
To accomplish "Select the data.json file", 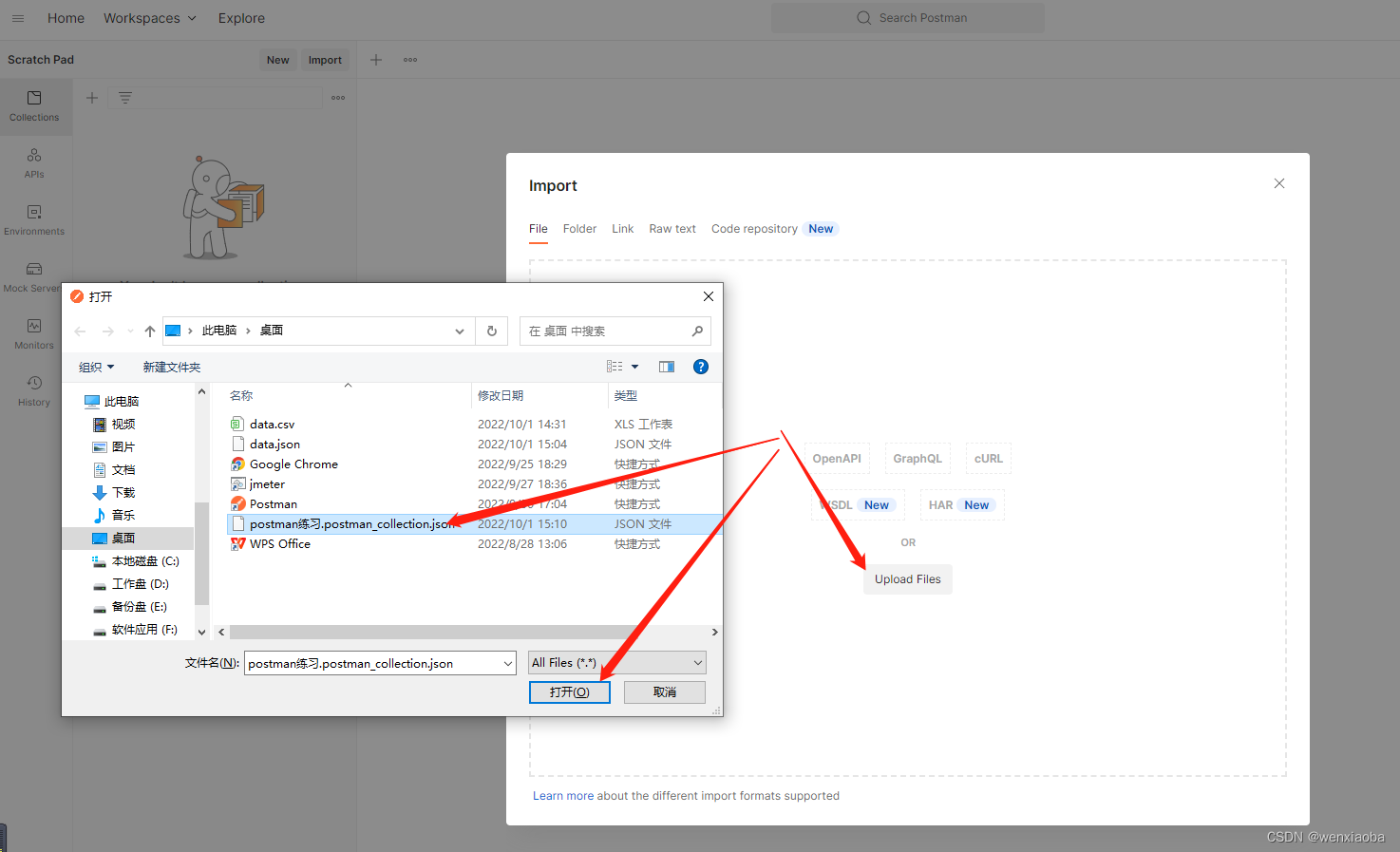I will tap(274, 445).
